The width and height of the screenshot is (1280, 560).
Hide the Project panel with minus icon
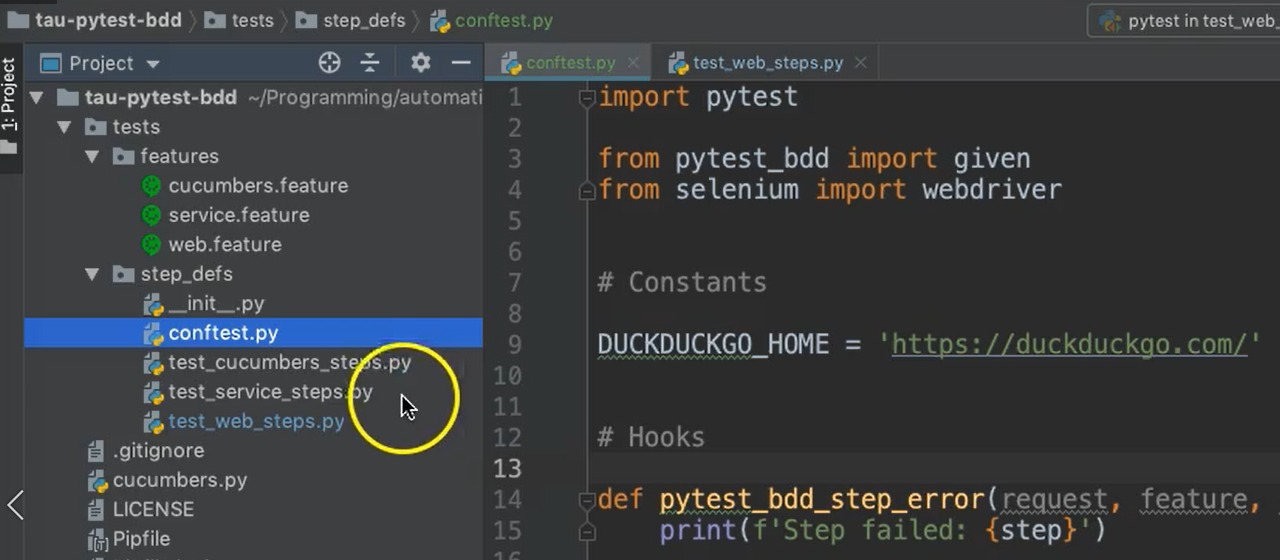461,63
